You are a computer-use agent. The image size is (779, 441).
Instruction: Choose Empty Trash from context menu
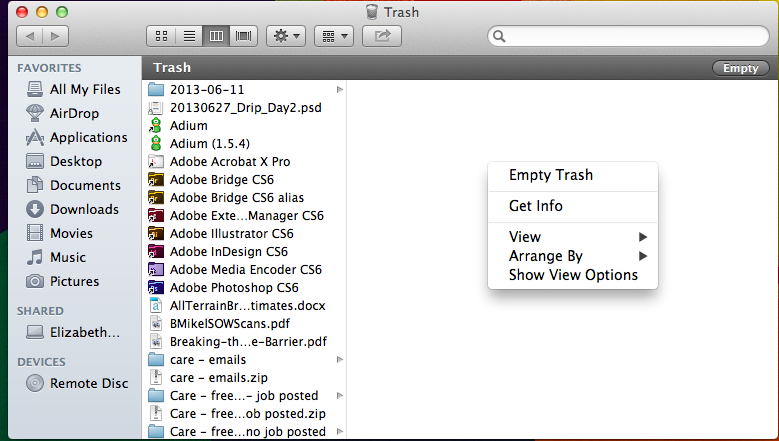tap(550, 175)
